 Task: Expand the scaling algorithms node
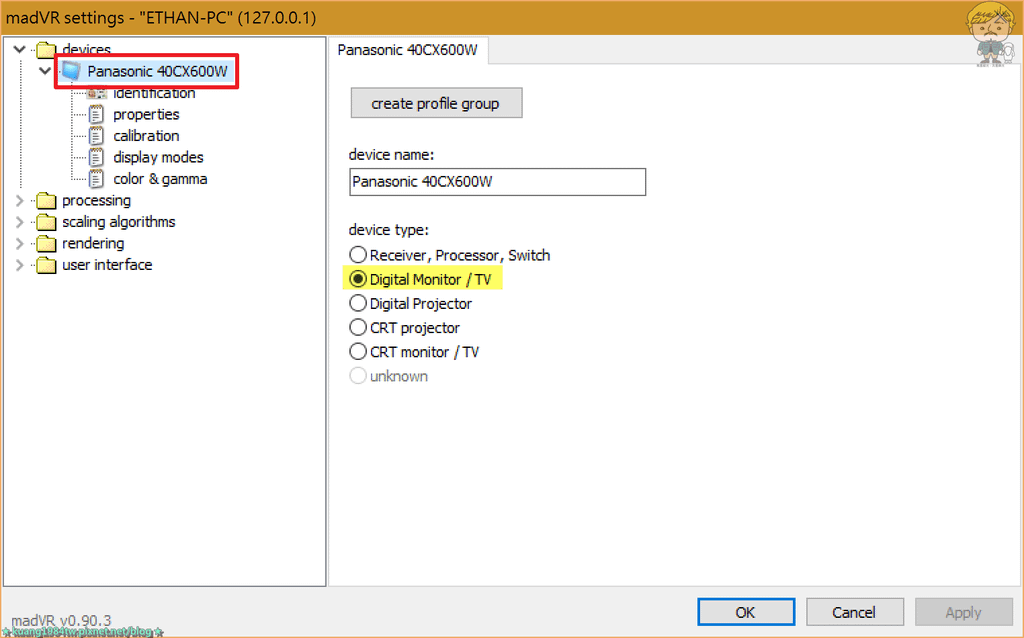pyautogui.click(x=20, y=222)
